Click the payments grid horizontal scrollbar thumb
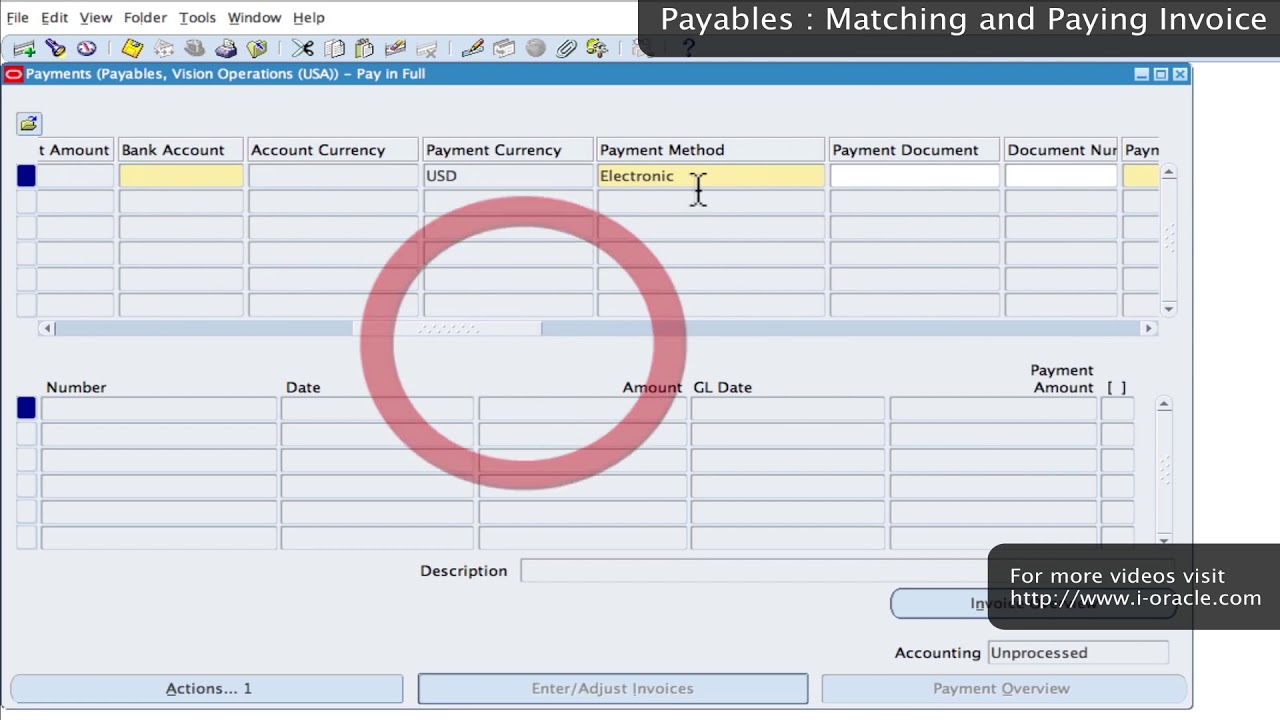 [x=447, y=328]
